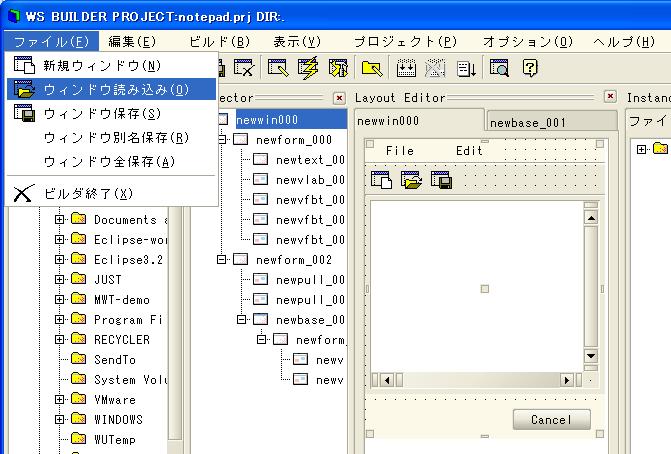Click the question mark help icon

530,68
